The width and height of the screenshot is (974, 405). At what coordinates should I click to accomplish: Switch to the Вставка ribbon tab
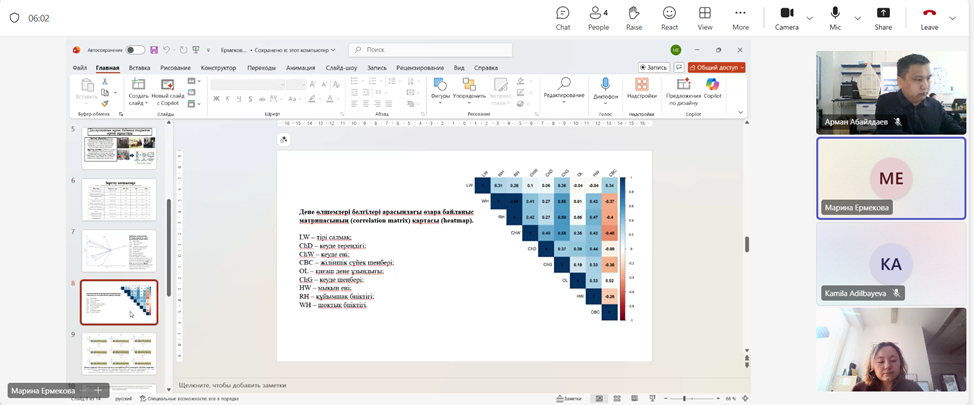click(139, 68)
